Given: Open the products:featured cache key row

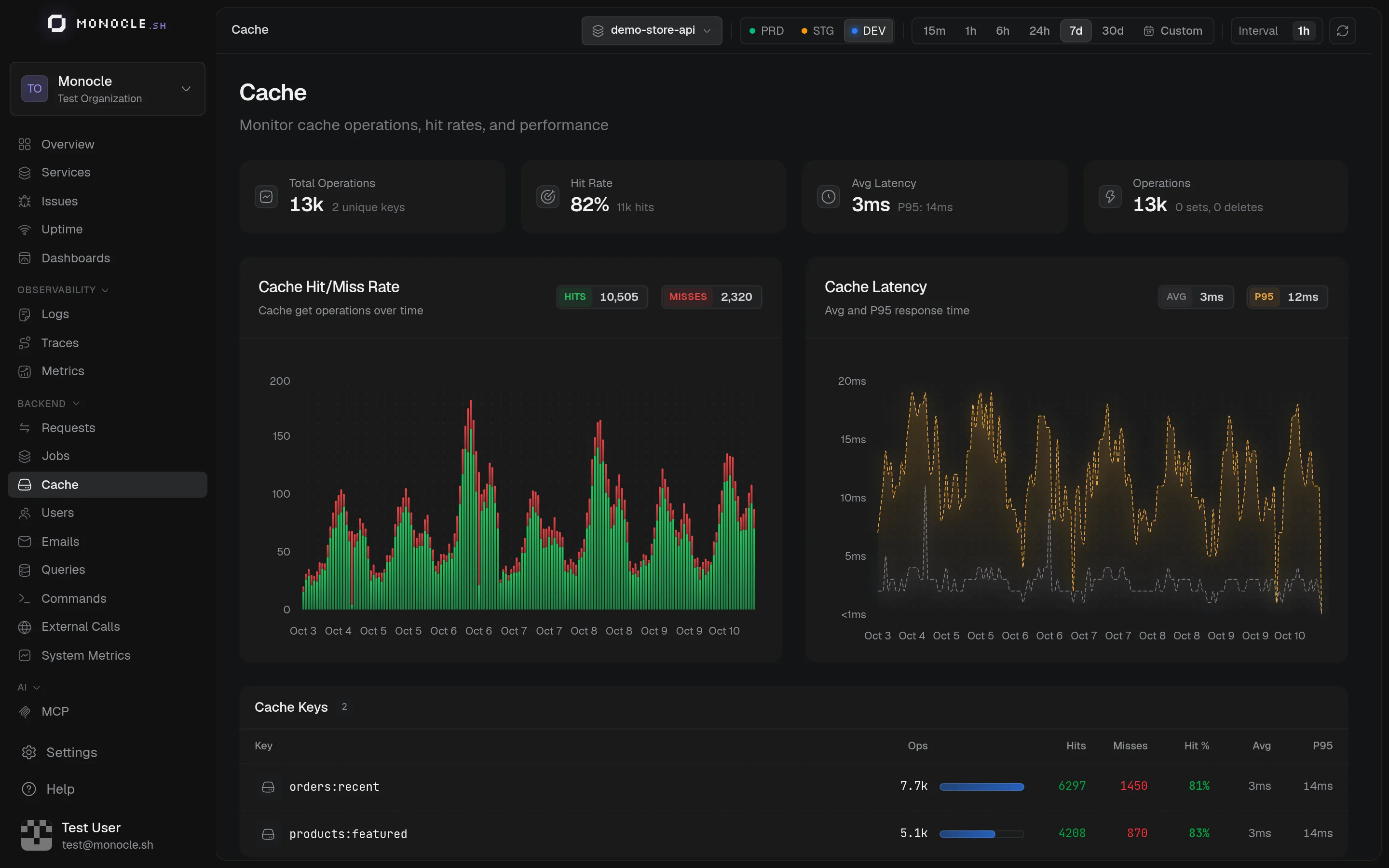Looking at the screenshot, I should (x=793, y=834).
